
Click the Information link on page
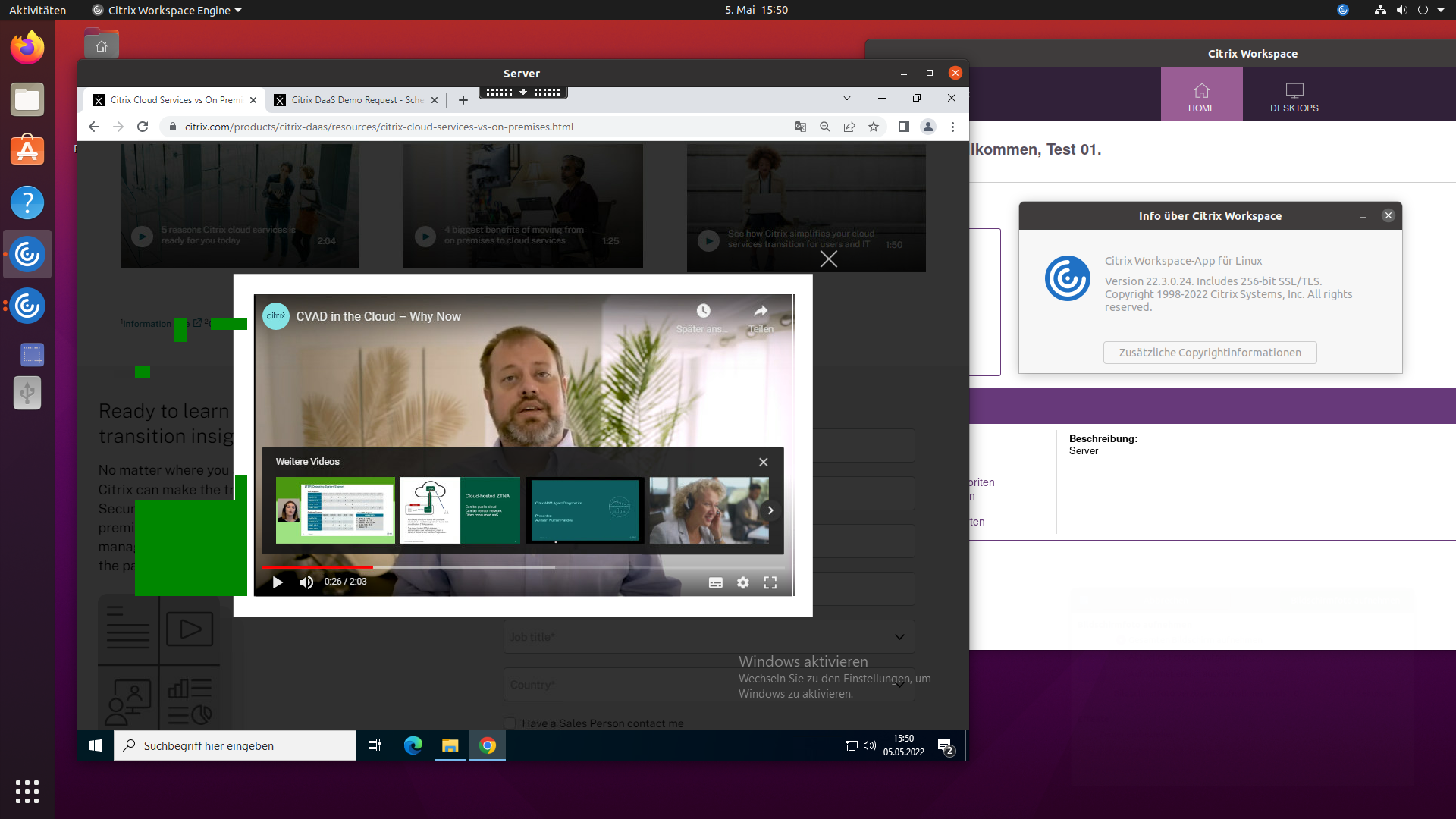(147, 324)
